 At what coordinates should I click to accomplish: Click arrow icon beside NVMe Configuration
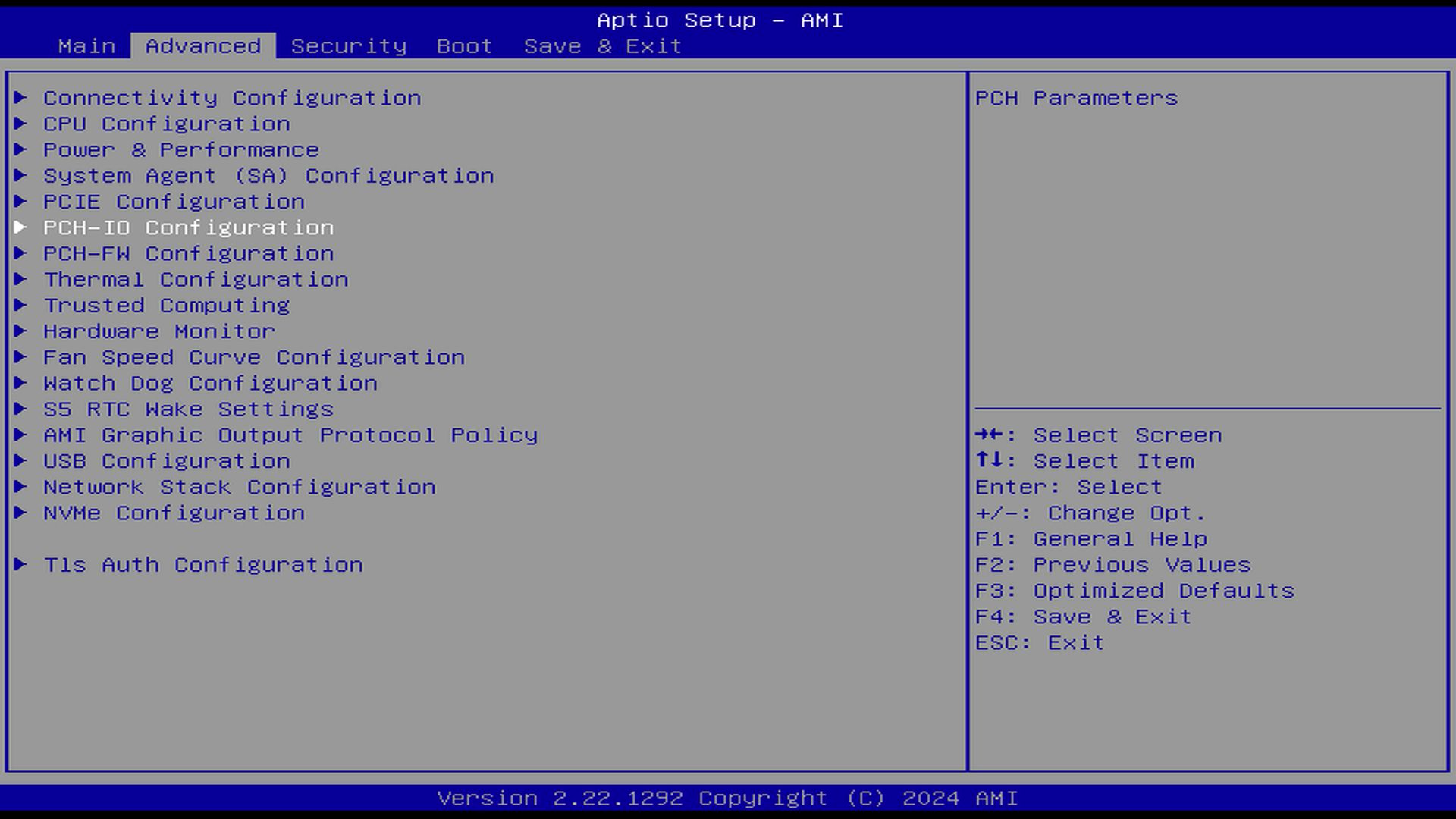(x=20, y=513)
